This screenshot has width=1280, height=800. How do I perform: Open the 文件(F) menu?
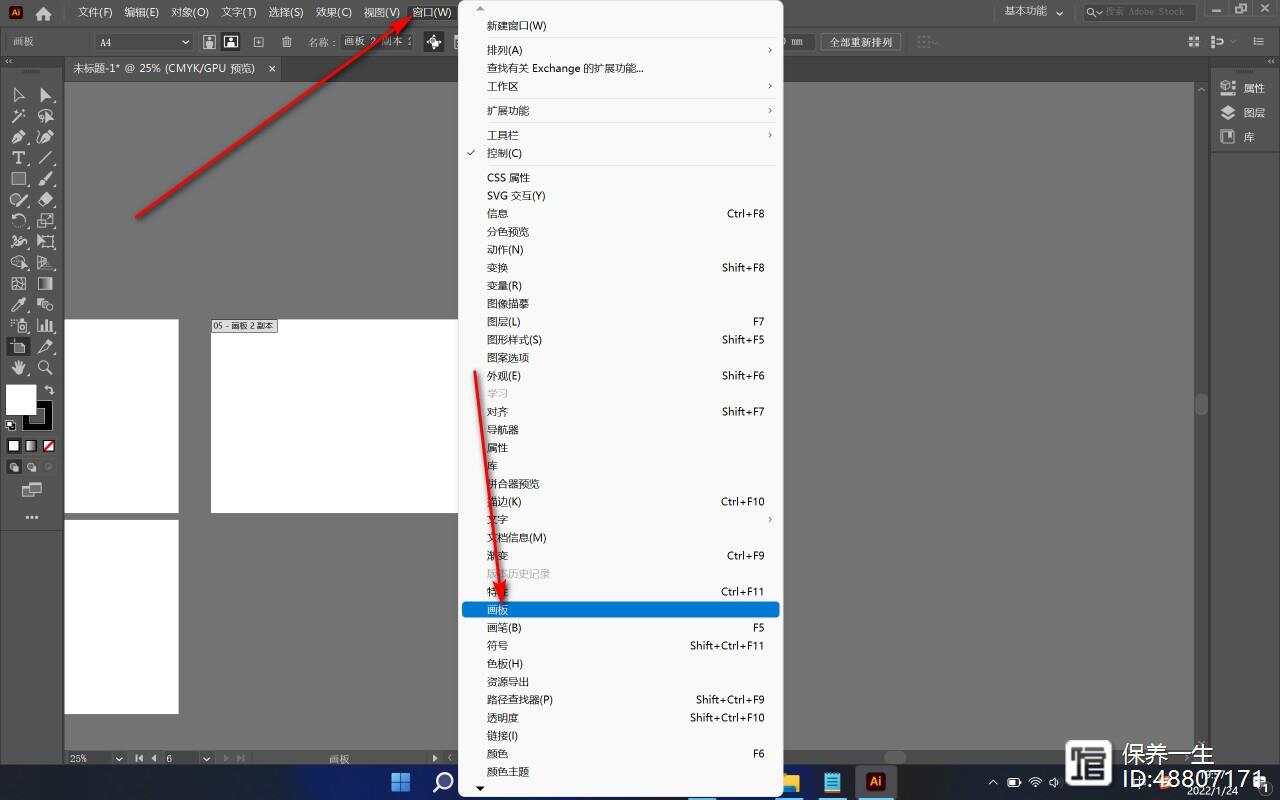pos(95,12)
